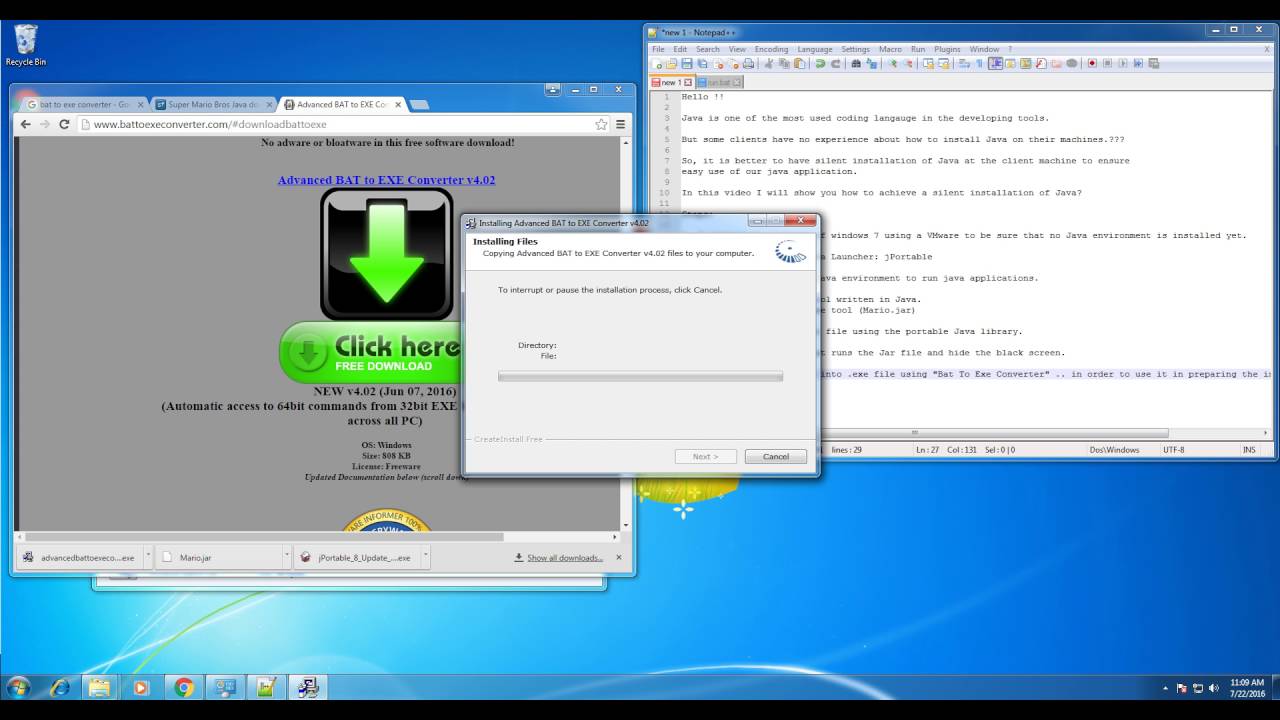Click the installer progress bar

[640, 376]
